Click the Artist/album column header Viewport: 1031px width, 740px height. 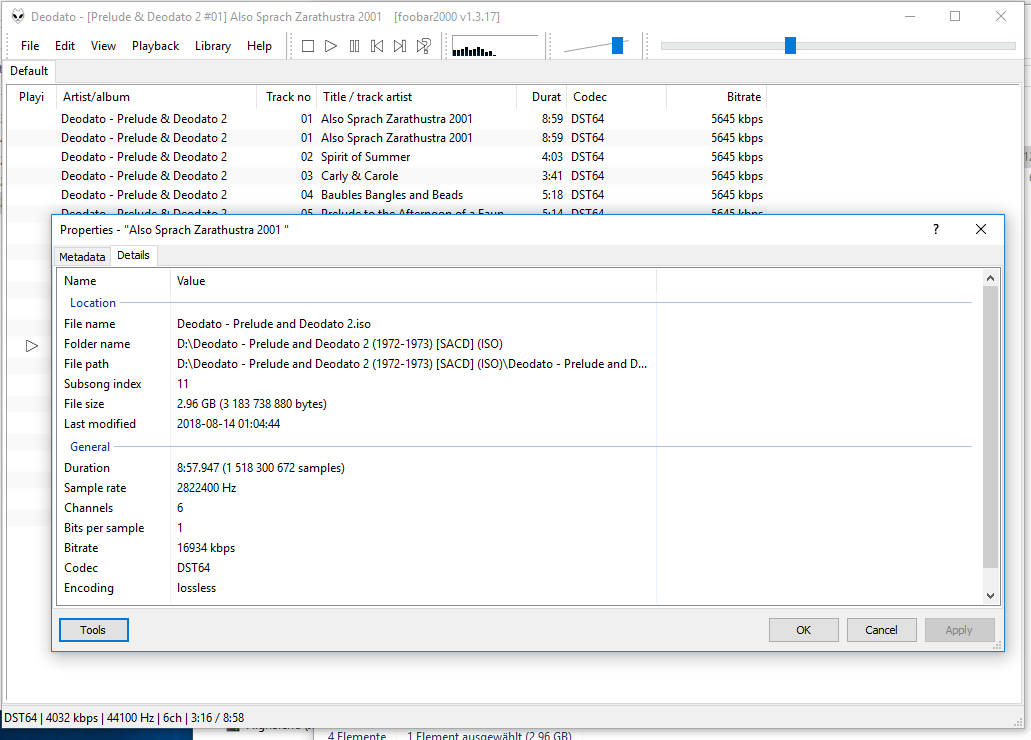pos(156,97)
